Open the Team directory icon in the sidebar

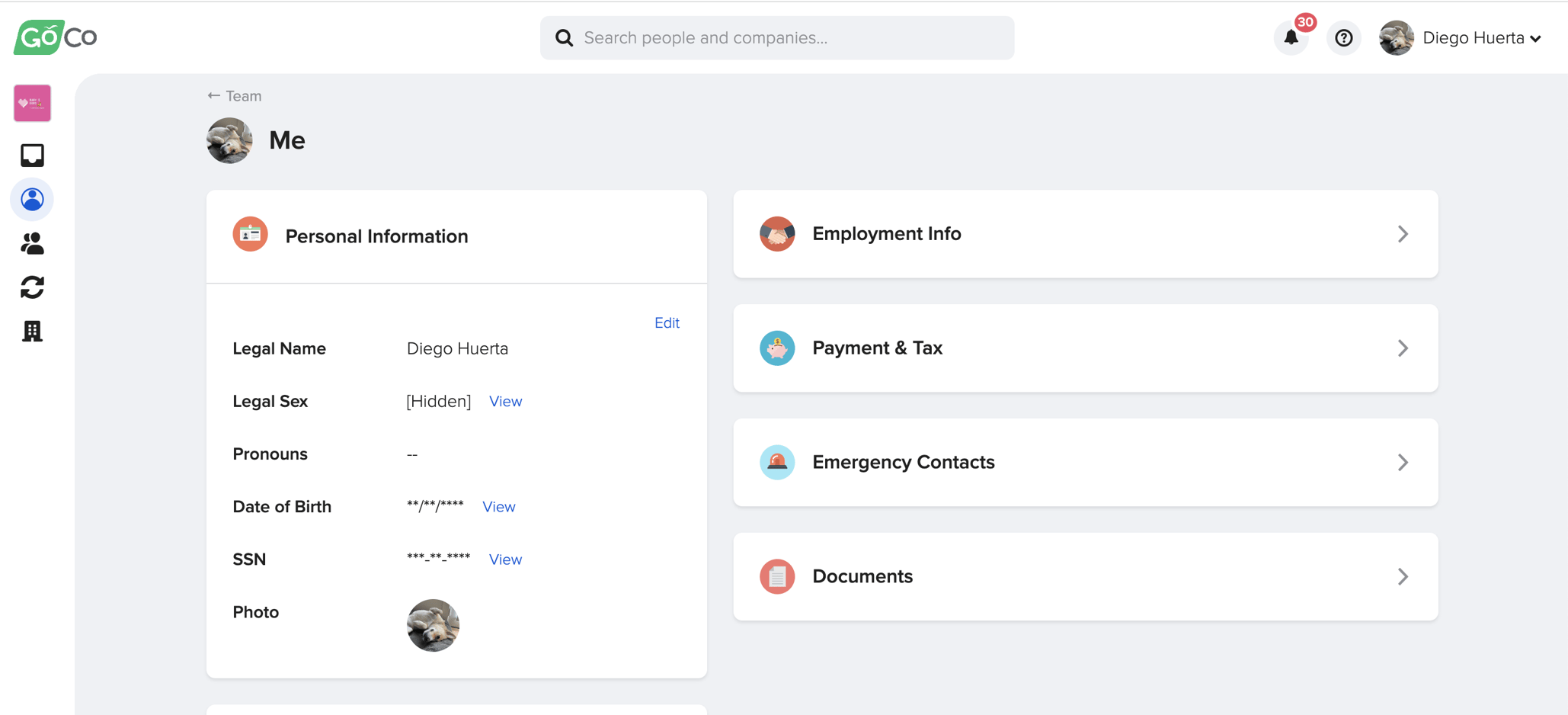pyautogui.click(x=32, y=243)
